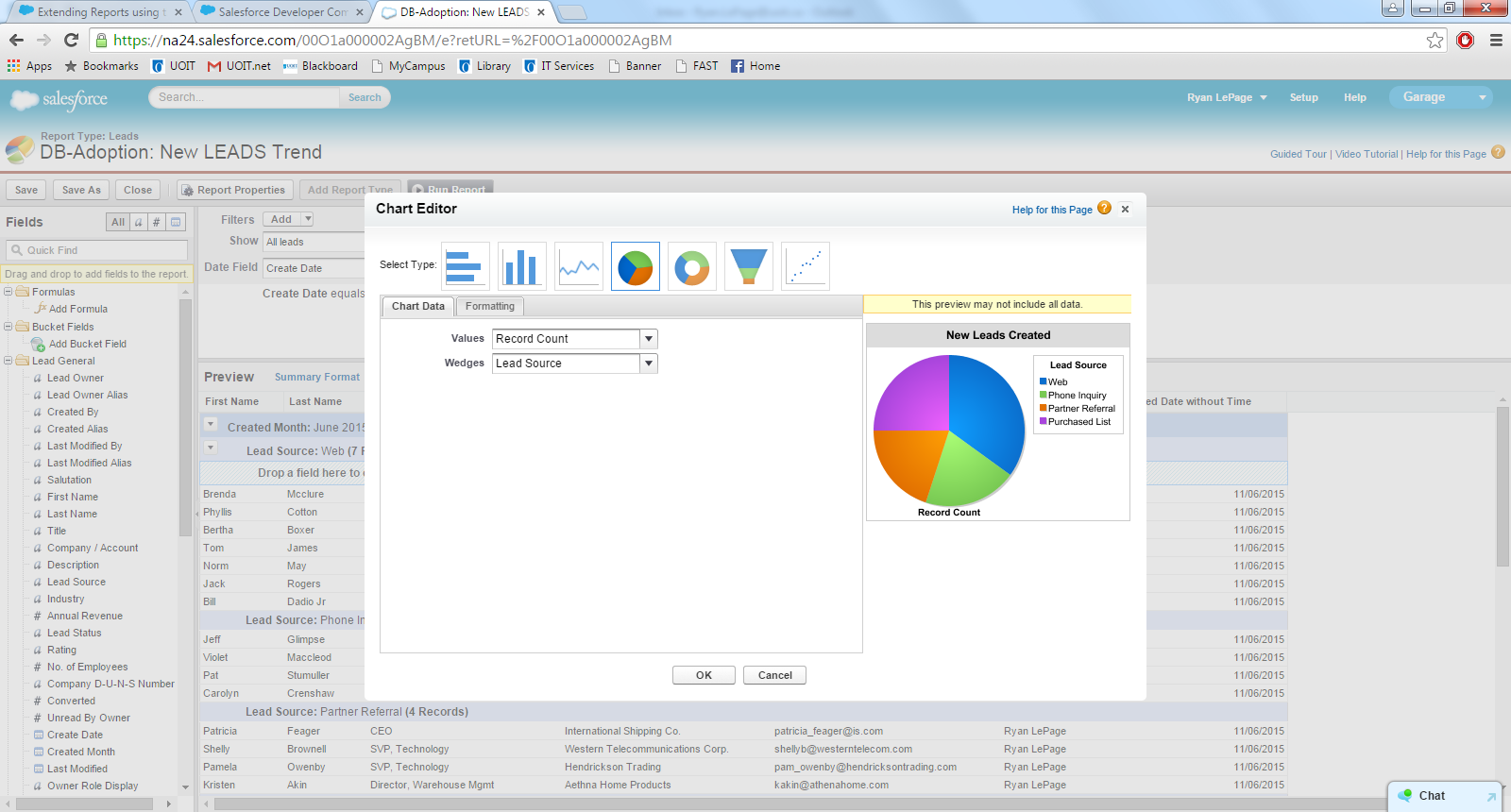Close the Chart Editor dialog with X
1511x812 pixels.
(1125, 210)
